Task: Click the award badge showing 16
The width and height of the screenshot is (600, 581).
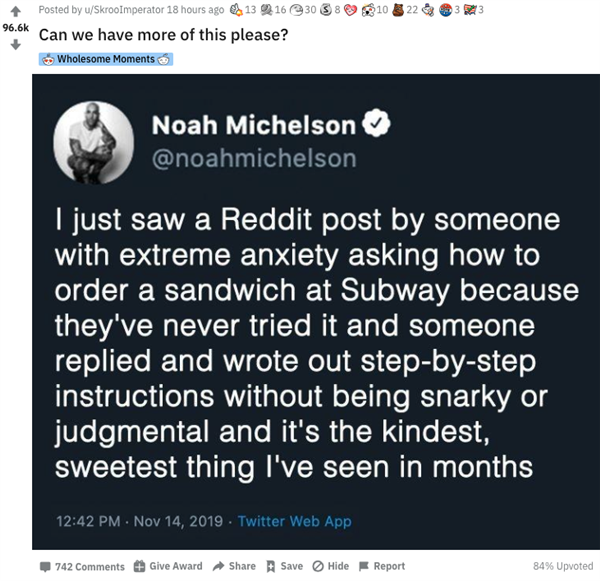Action: click(x=266, y=10)
